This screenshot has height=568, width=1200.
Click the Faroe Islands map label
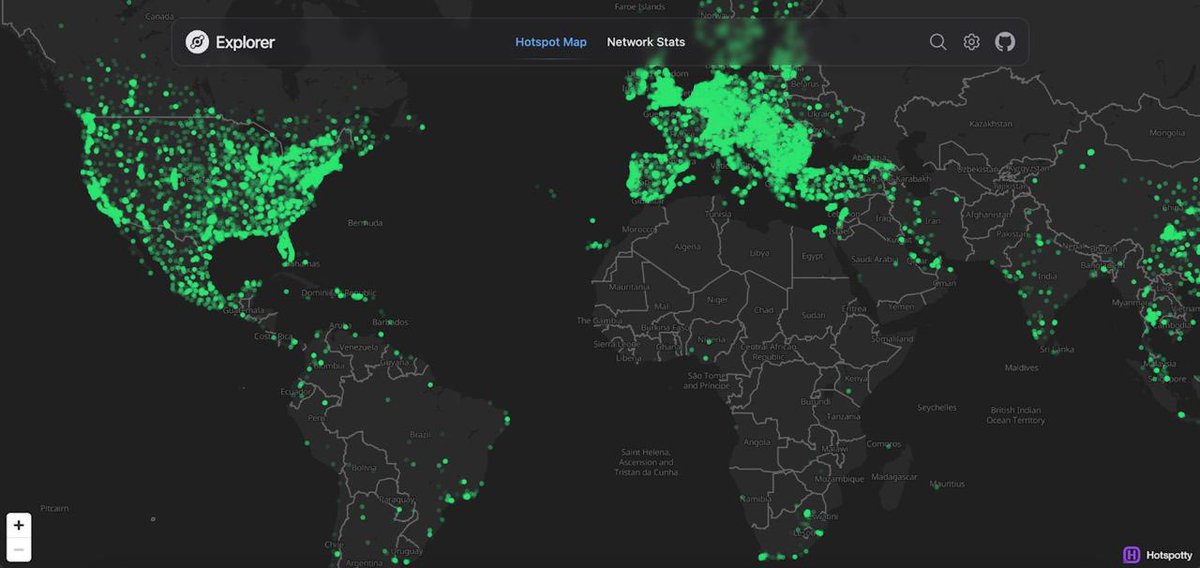click(642, 6)
